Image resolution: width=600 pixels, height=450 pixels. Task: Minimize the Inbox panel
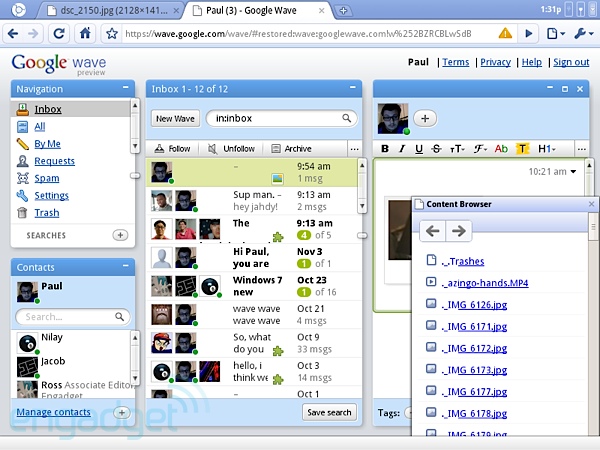tap(352, 88)
